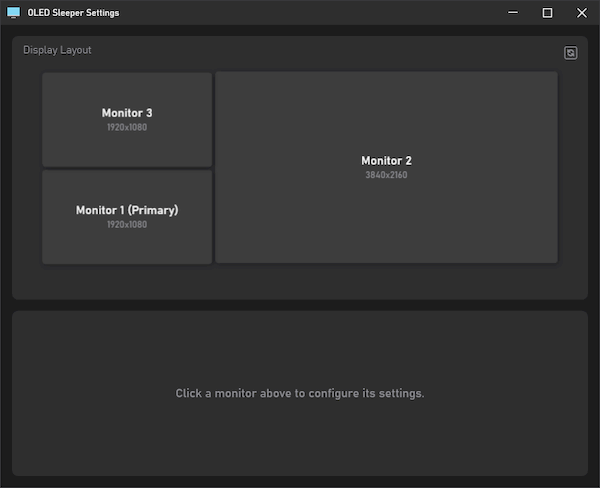The width and height of the screenshot is (600, 488).
Task: Minimize the OLED Sleeper Settings window
Action: 513,13
